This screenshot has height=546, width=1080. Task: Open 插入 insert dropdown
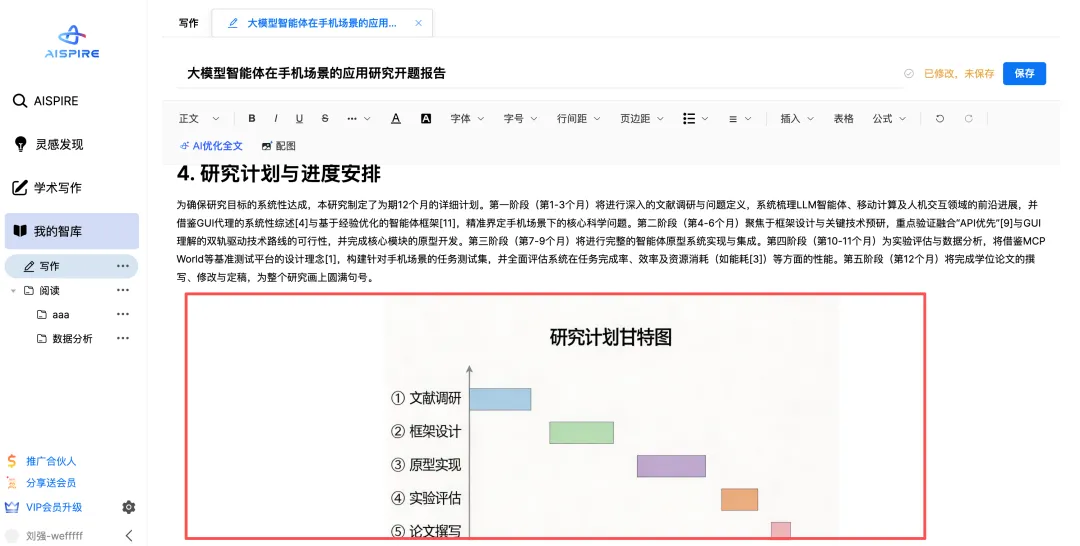click(x=797, y=118)
